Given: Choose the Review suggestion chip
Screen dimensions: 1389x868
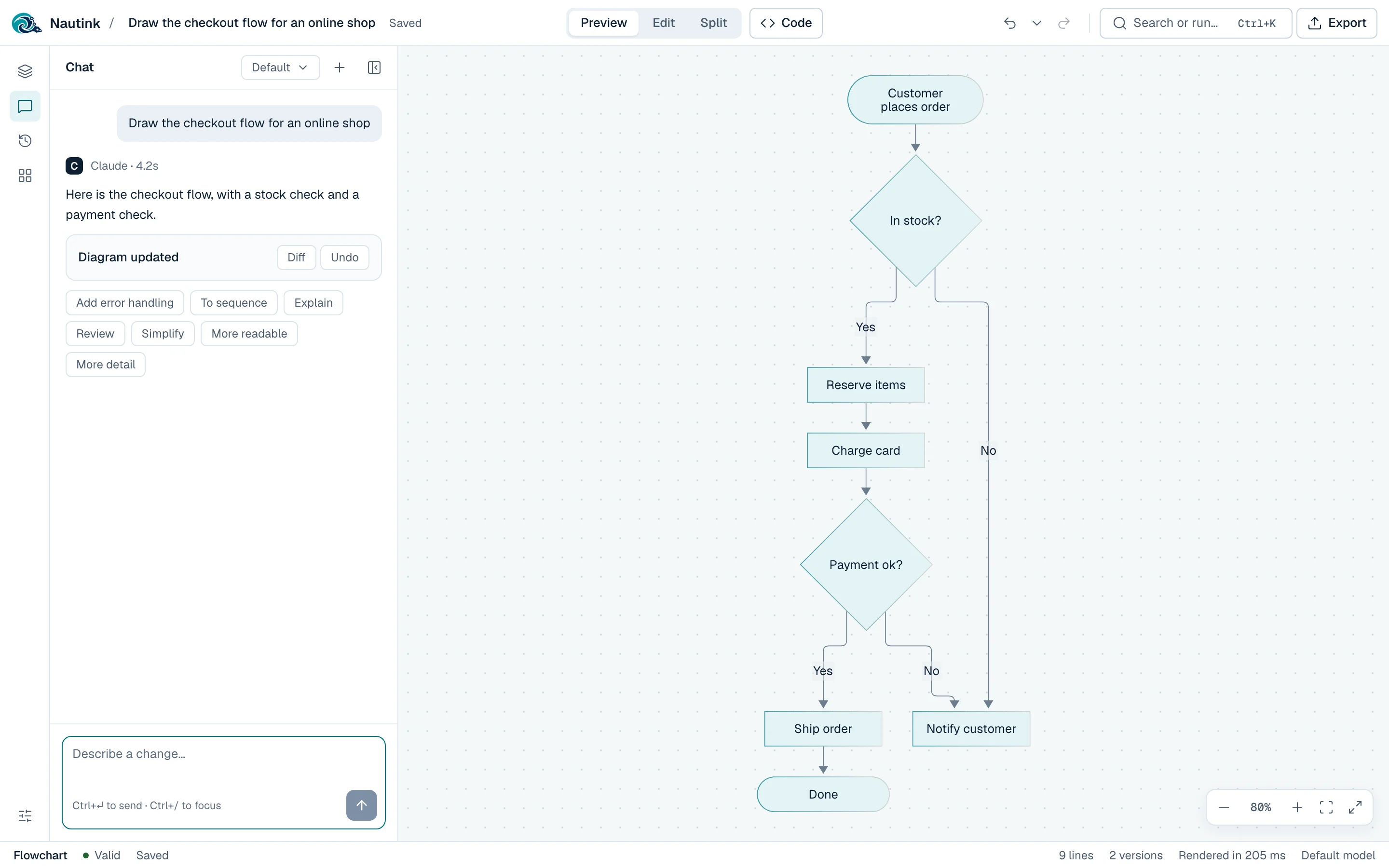Looking at the screenshot, I should (95, 334).
